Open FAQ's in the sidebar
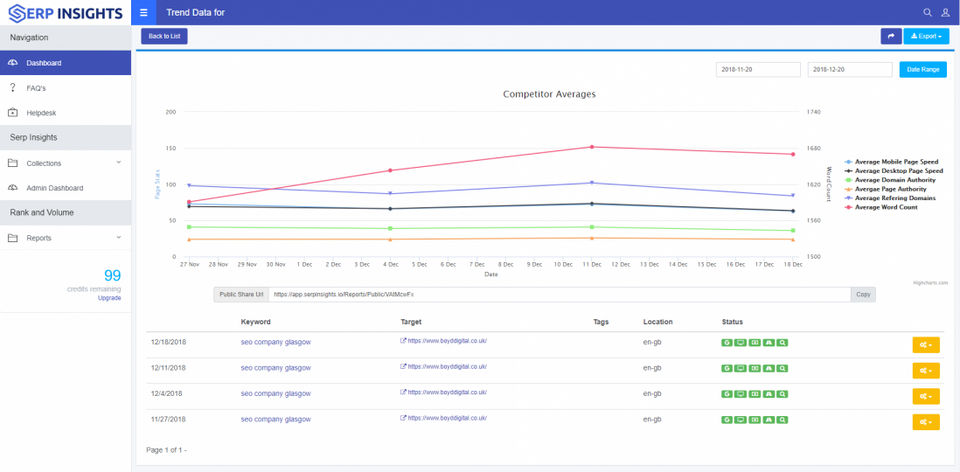Screen dimensions: 960x472 point(66,88)
